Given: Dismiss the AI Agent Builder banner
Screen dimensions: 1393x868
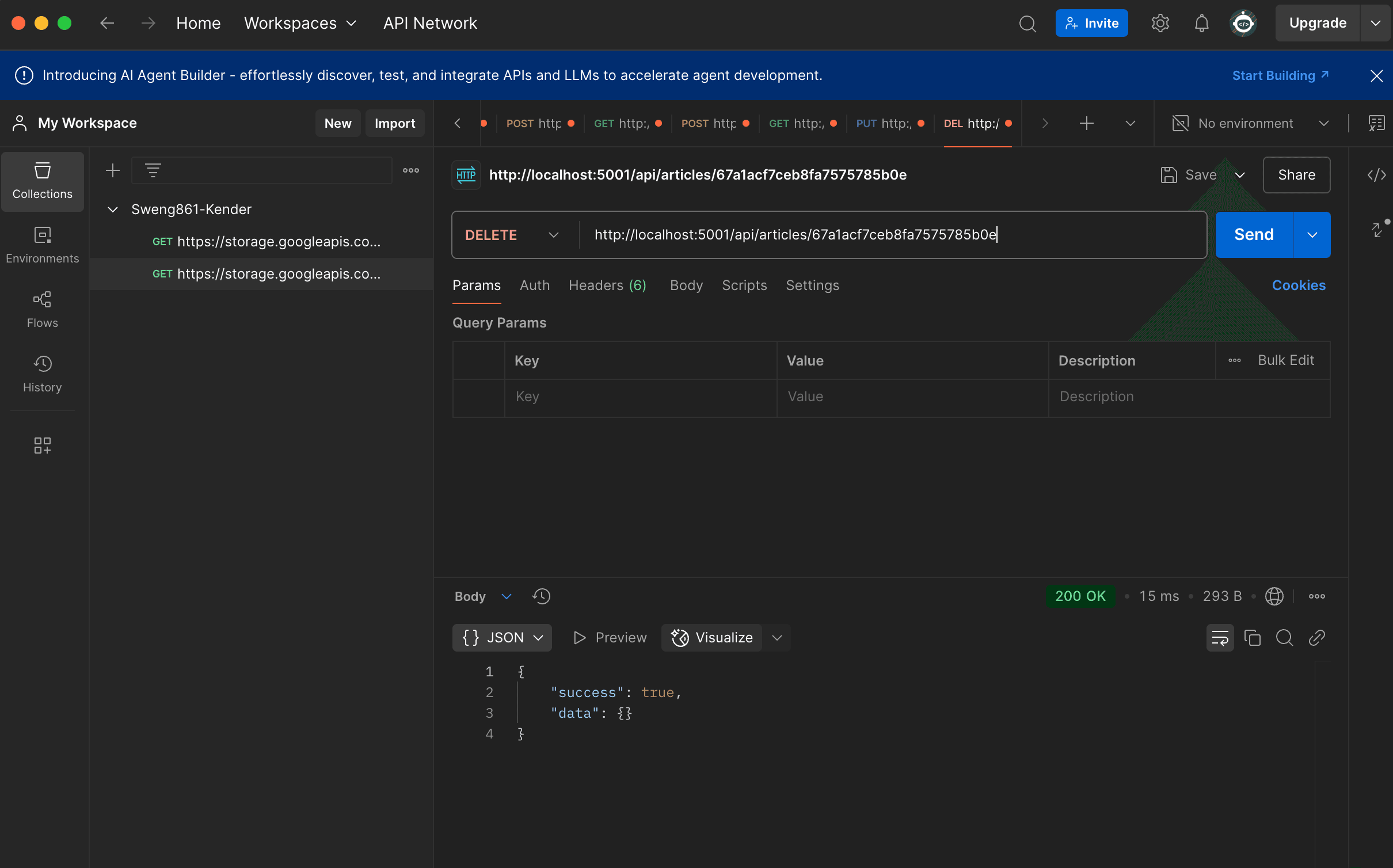Looking at the screenshot, I should click(x=1376, y=76).
